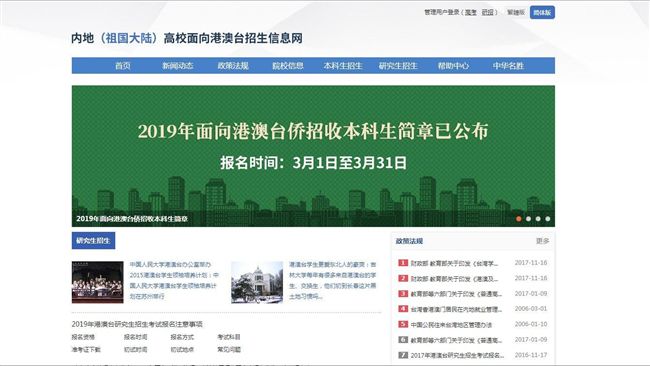Image resolution: width=650 pixels, height=366 pixels.
Task: Select the first orange carousel dot
Action: click(x=519, y=218)
